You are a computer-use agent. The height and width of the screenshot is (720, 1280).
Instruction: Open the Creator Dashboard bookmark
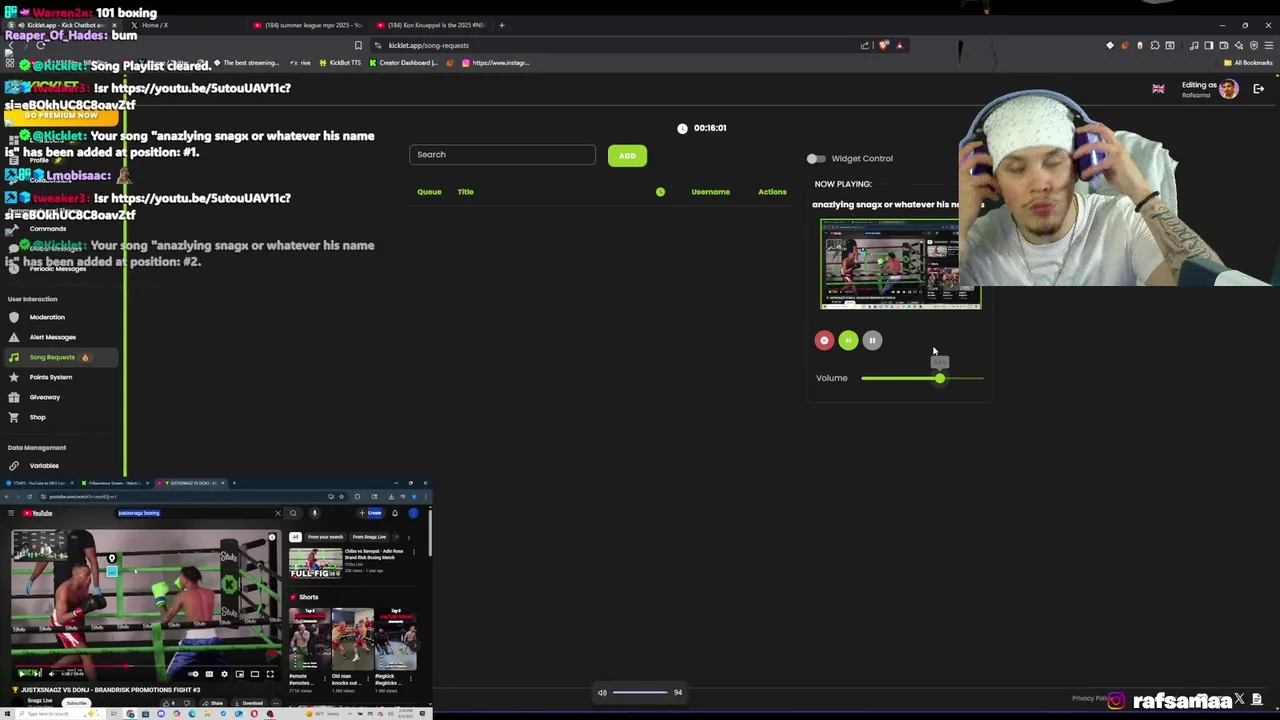tap(403, 63)
